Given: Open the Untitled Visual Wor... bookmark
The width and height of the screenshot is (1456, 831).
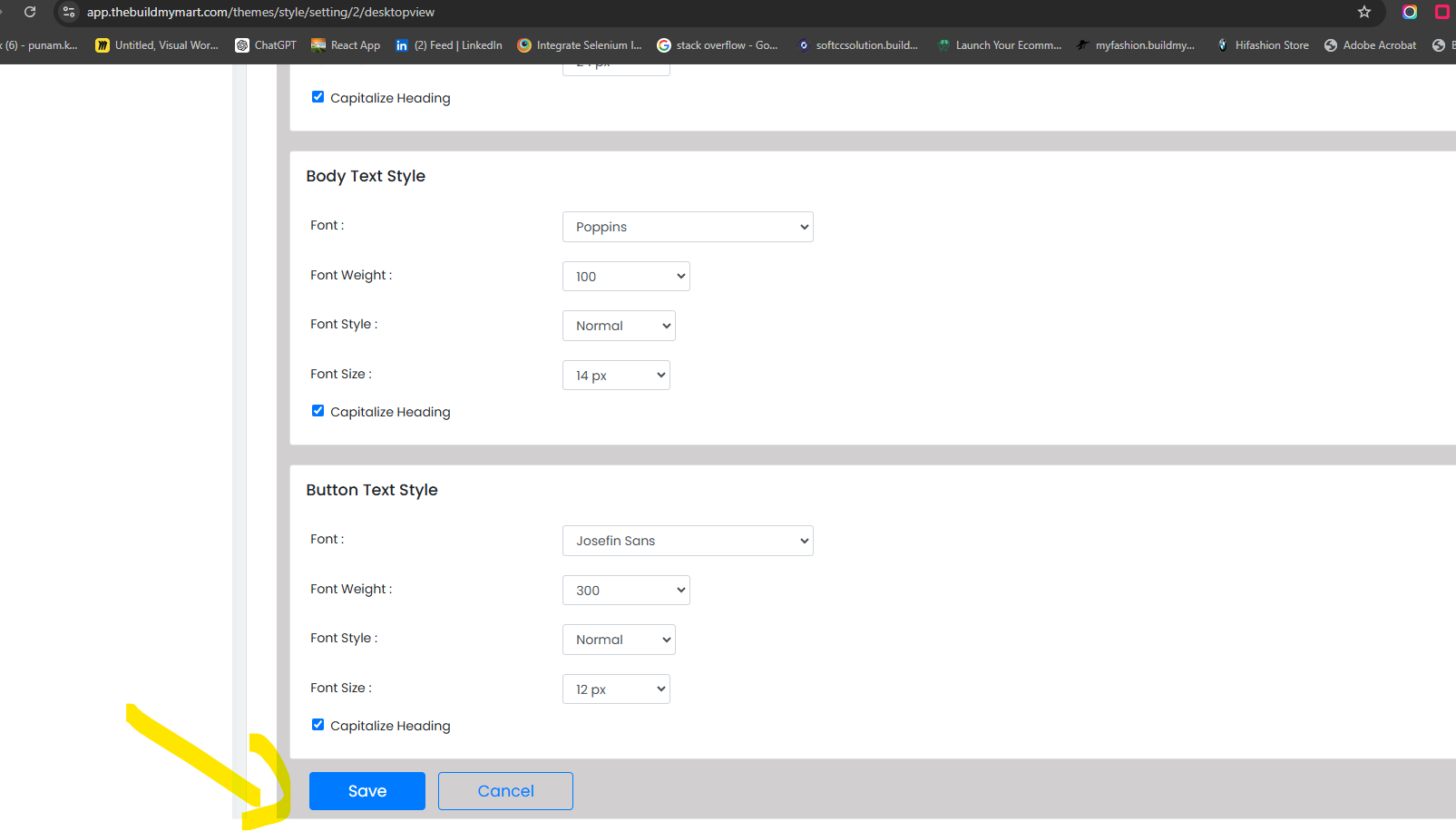Looking at the screenshot, I should click(157, 45).
